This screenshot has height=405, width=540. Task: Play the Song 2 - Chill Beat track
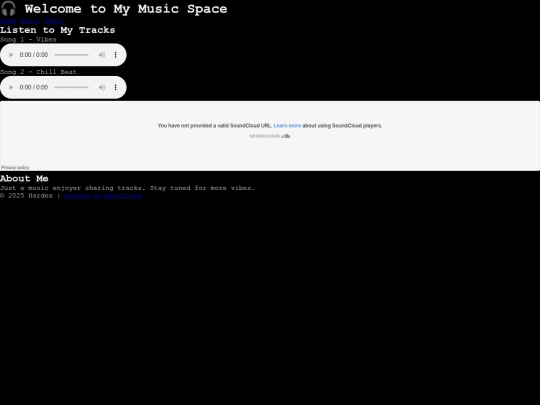click(x=11, y=87)
